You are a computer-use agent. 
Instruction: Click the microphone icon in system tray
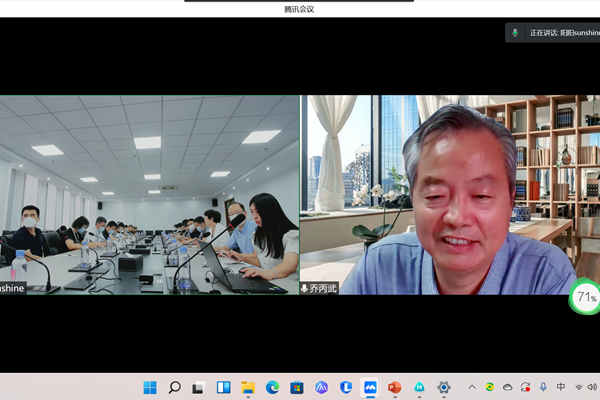(x=543, y=387)
